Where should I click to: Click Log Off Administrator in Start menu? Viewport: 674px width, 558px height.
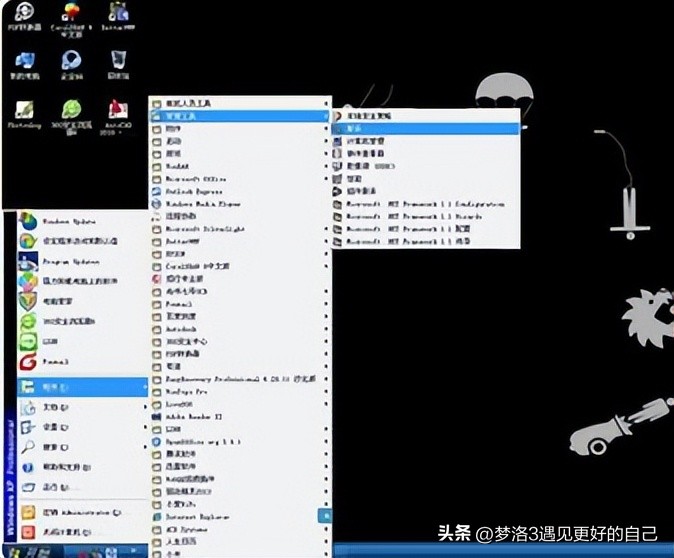82,512
